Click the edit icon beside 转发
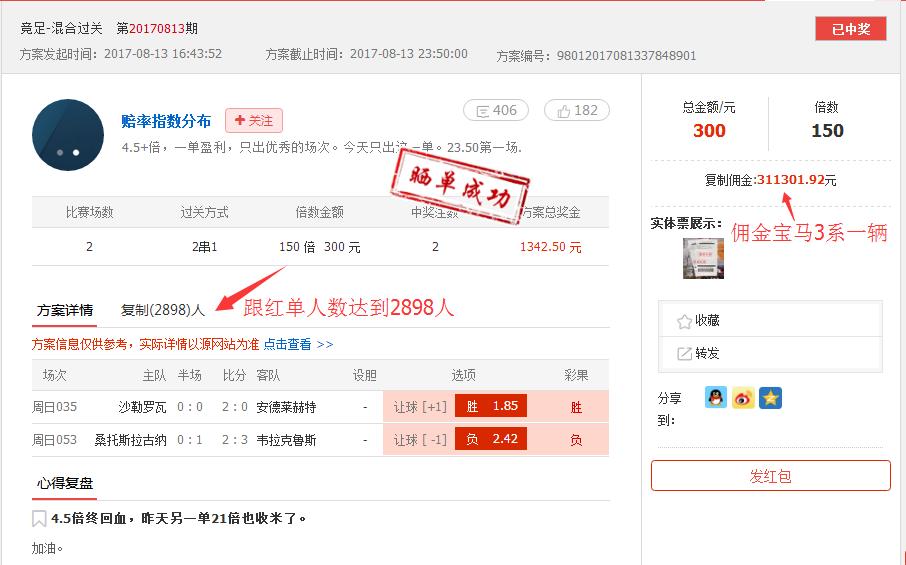The width and height of the screenshot is (906, 565). pos(684,354)
